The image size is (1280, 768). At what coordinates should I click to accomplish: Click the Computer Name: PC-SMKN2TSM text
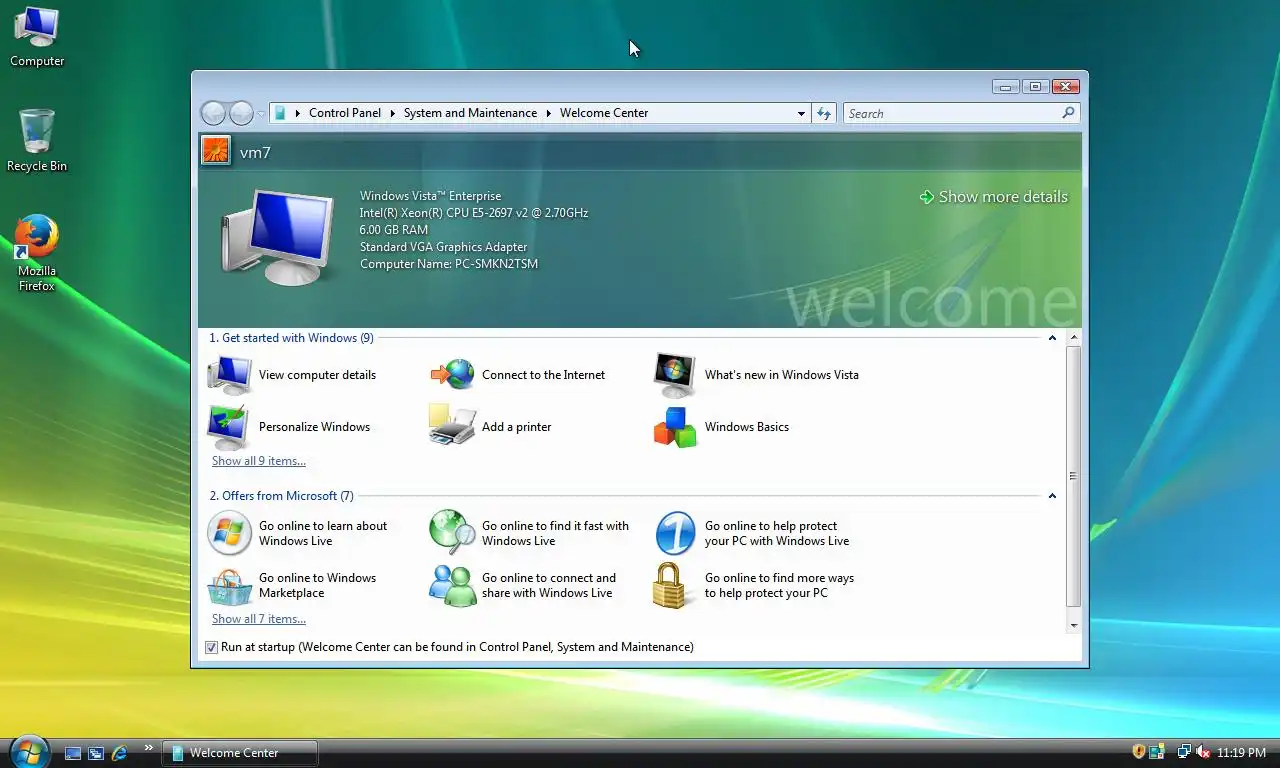[449, 264]
